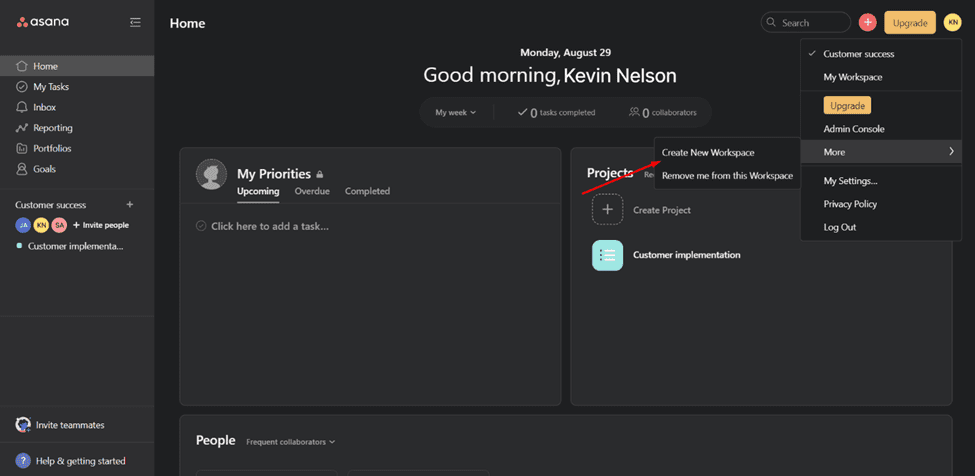Toggle the new task completion circle
The image size is (975, 476).
201,226
